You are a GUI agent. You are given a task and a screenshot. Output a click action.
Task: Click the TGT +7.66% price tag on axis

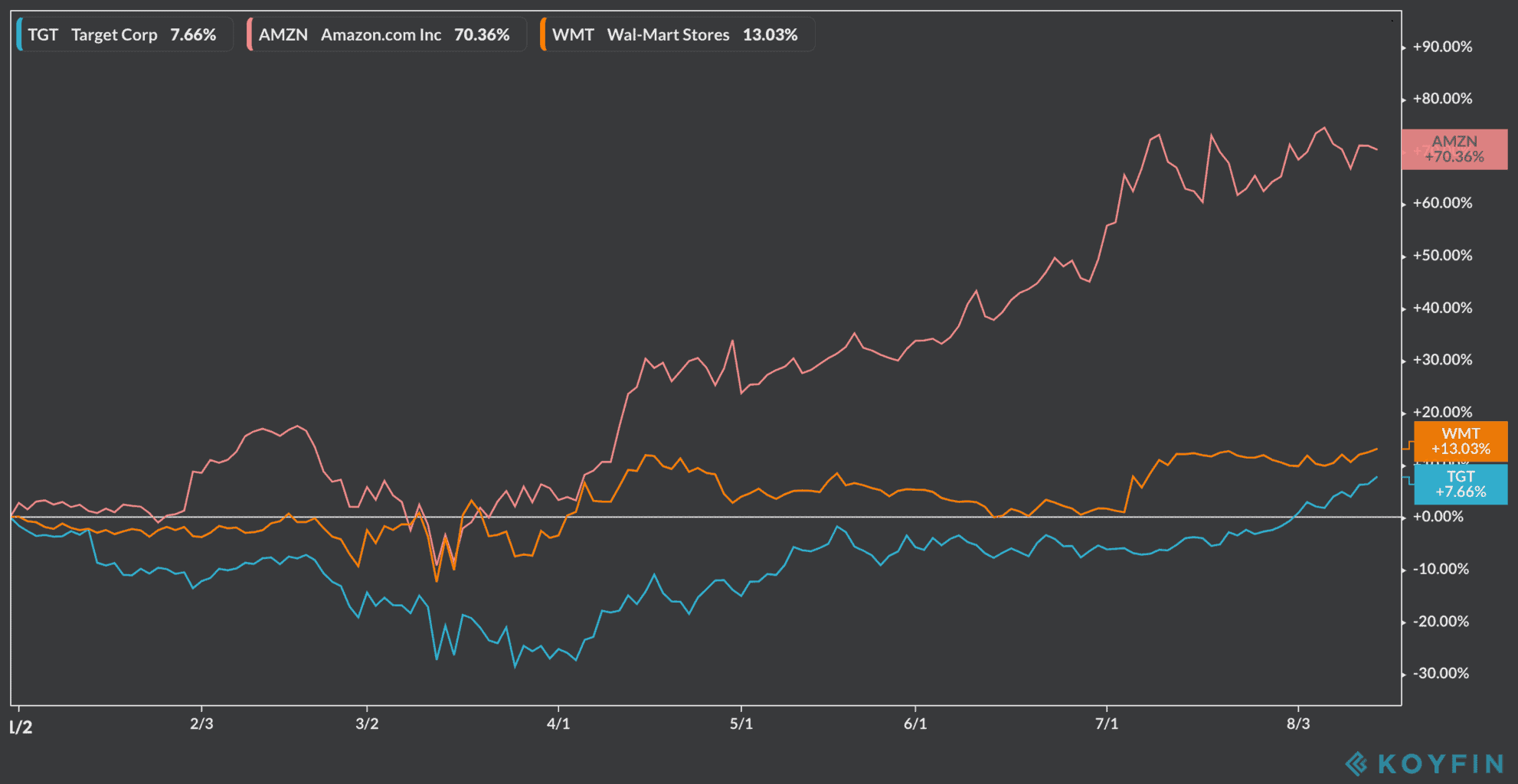1461,485
